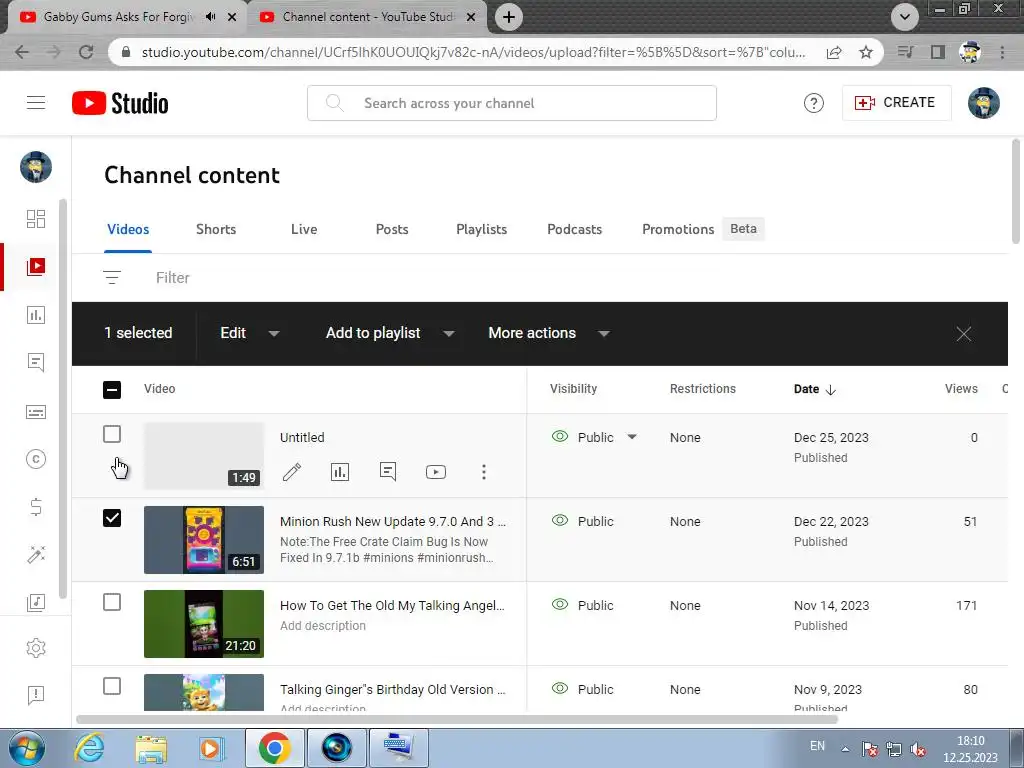The width and height of the screenshot is (1024, 768).
Task: Click visibility eye for Talking Angela video
Action: coord(560,604)
